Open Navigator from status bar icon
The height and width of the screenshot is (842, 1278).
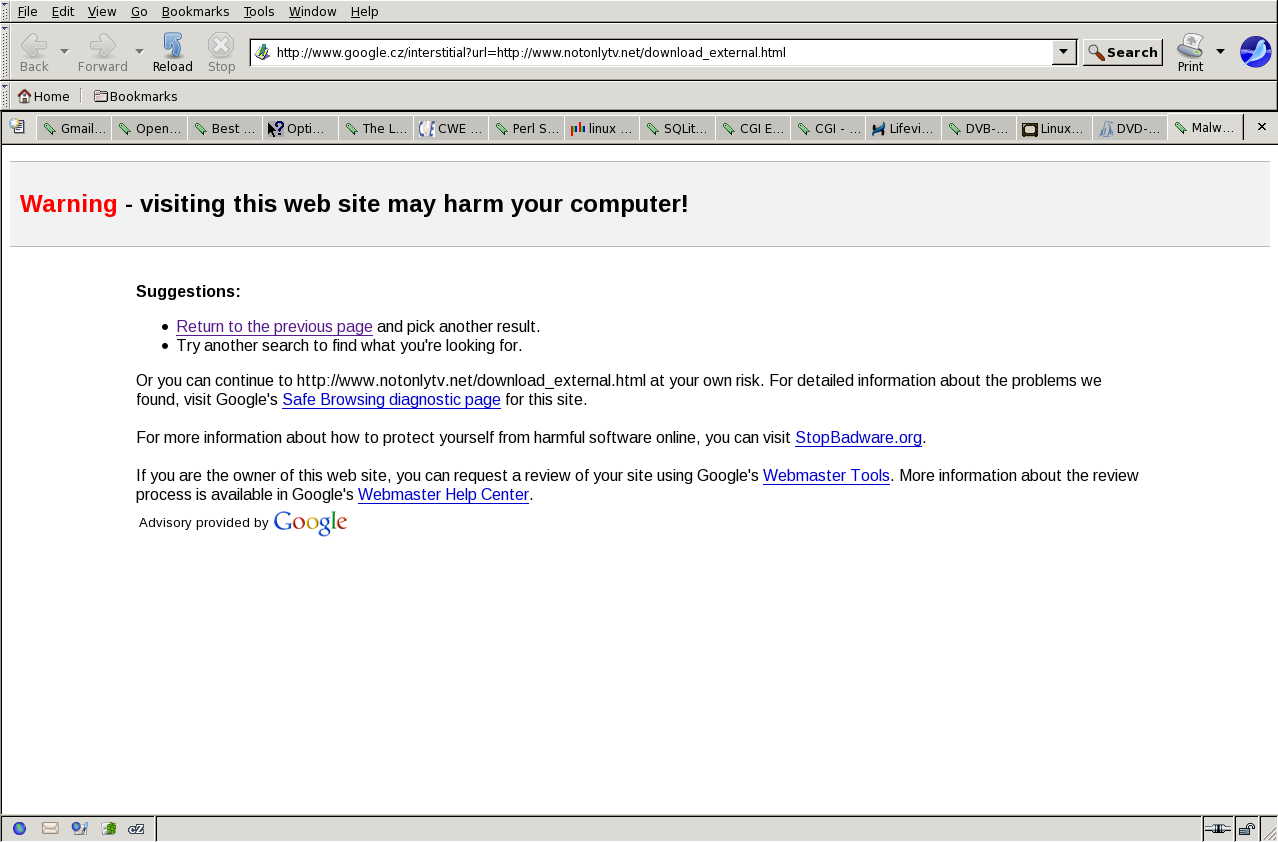[x=19, y=828]
